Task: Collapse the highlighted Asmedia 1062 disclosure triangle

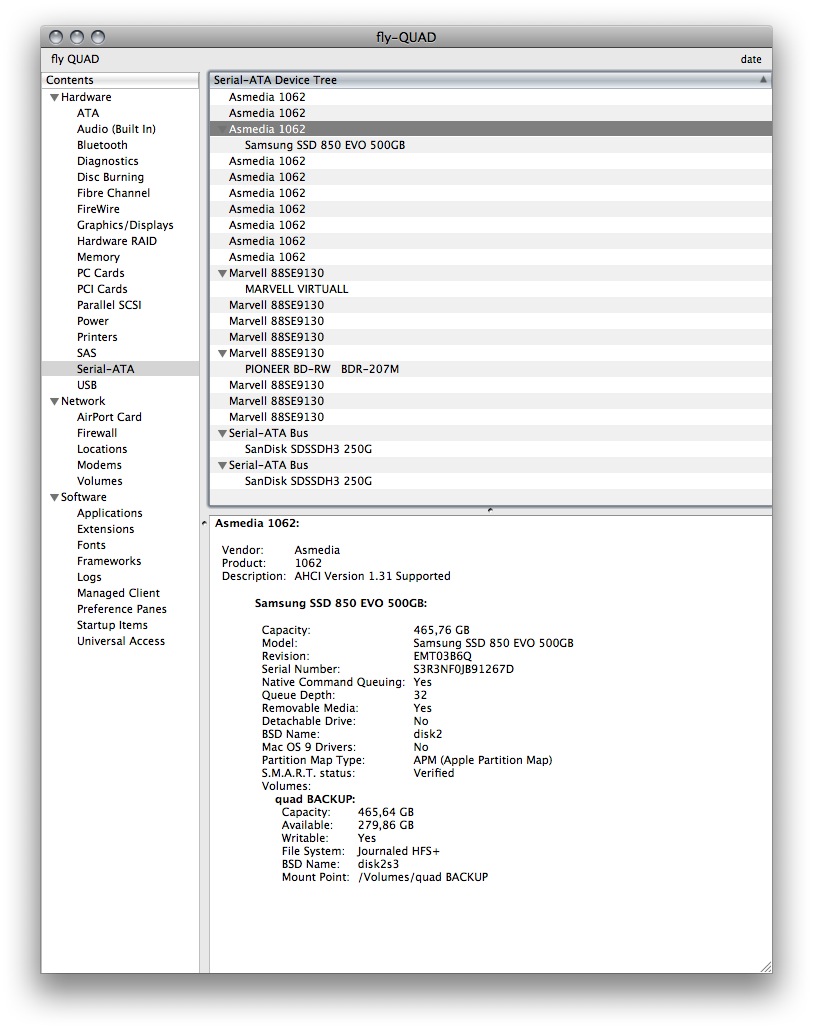Action: tap(222, 129)
